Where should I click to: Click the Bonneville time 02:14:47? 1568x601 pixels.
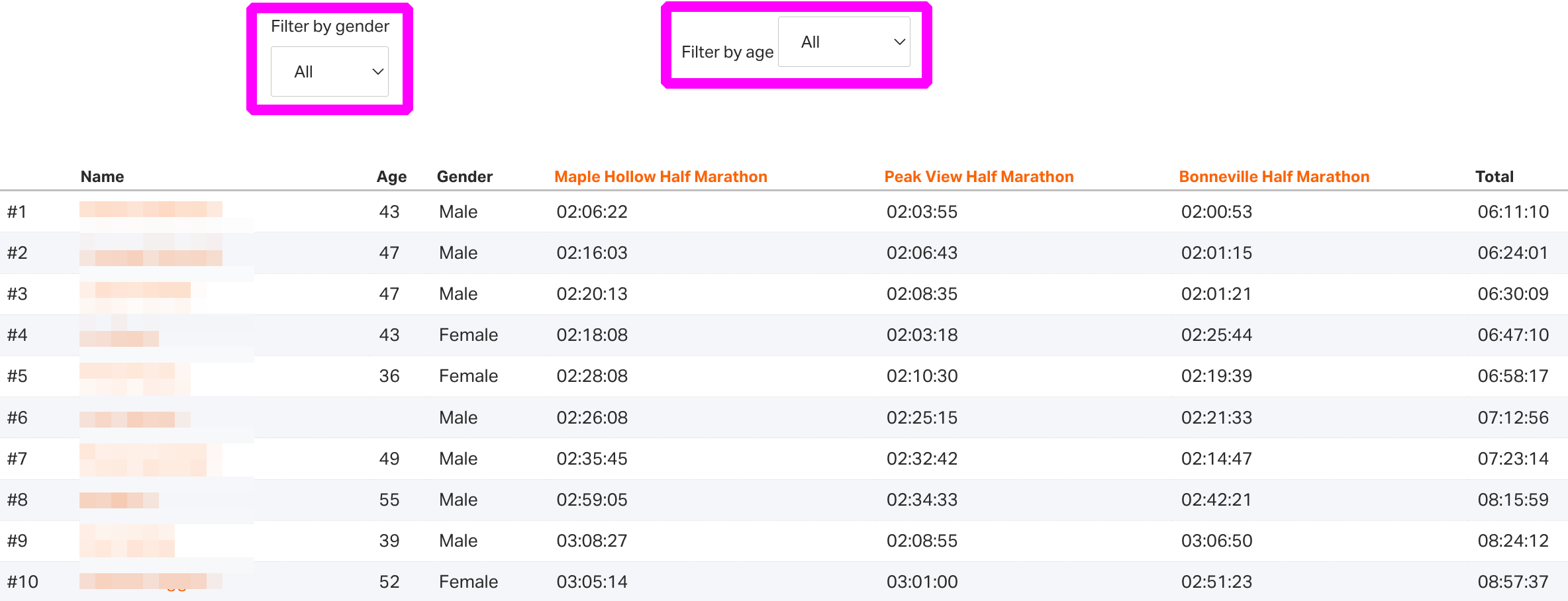coord(1216,459)
